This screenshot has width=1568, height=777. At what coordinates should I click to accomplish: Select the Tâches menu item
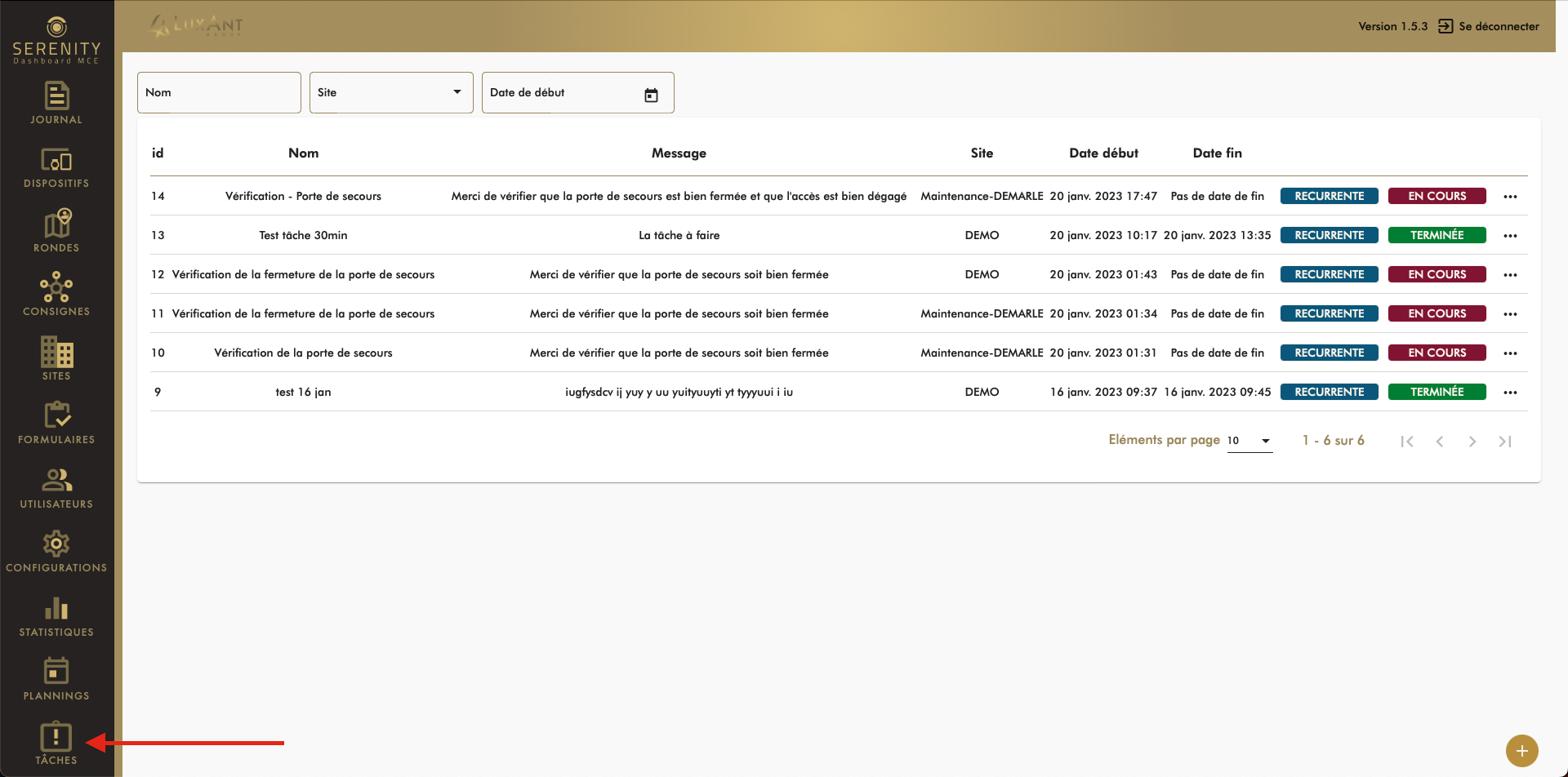click(x=56, y=744)
